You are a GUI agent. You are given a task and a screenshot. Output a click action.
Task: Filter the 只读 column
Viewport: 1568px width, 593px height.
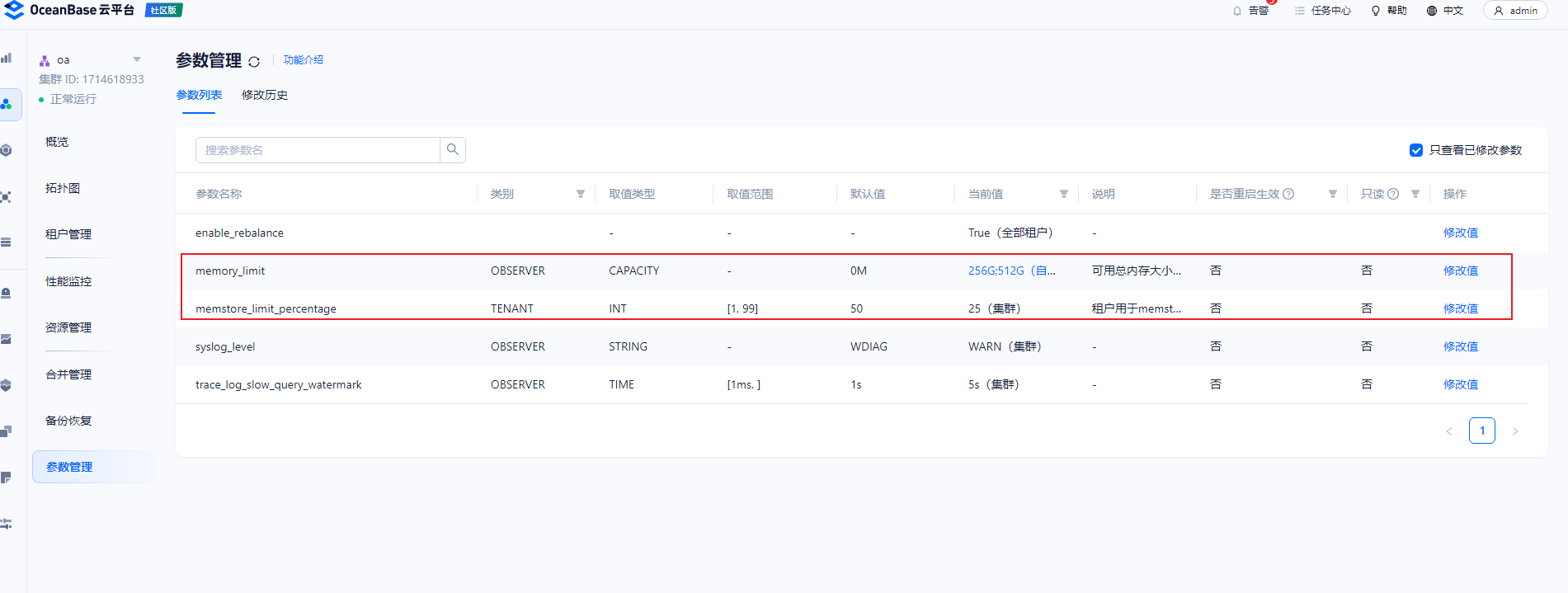pyautogui.click(x=1415, y=194)
